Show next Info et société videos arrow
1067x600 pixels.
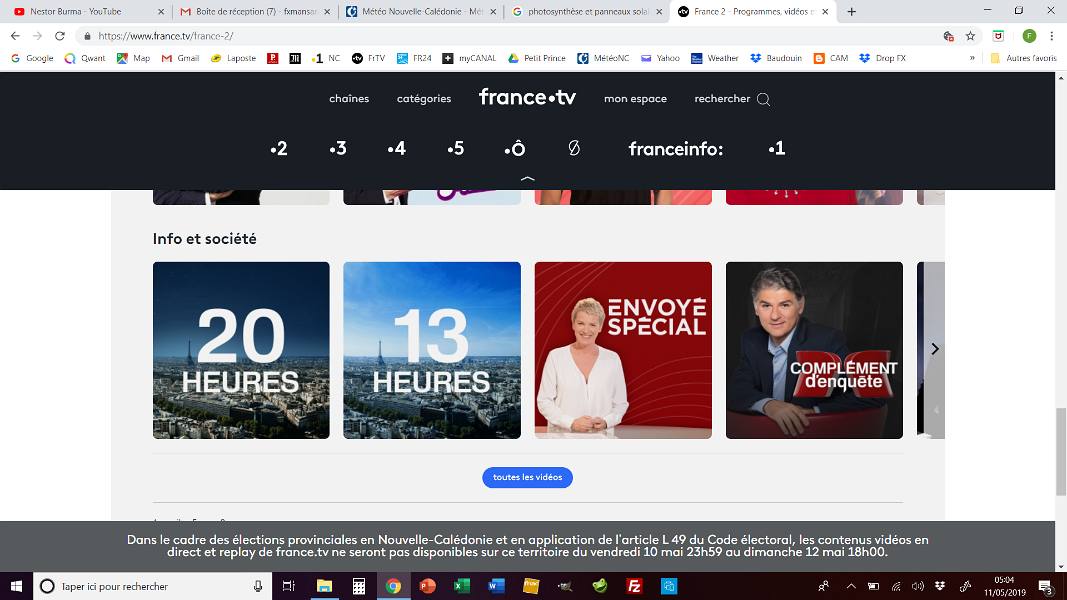[x=935, y=349]
